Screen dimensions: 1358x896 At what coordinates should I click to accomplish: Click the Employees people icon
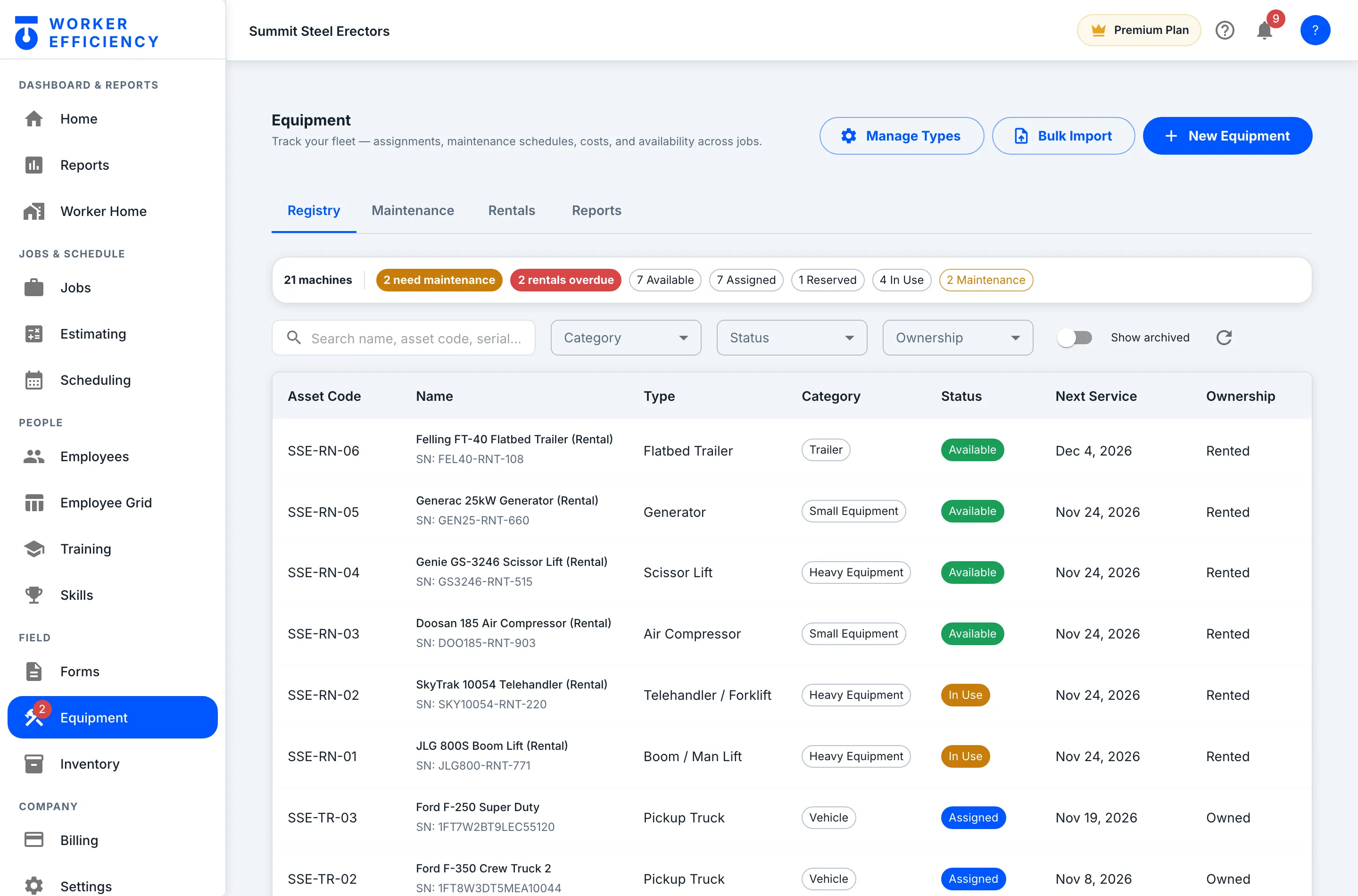tap(33, 456)
